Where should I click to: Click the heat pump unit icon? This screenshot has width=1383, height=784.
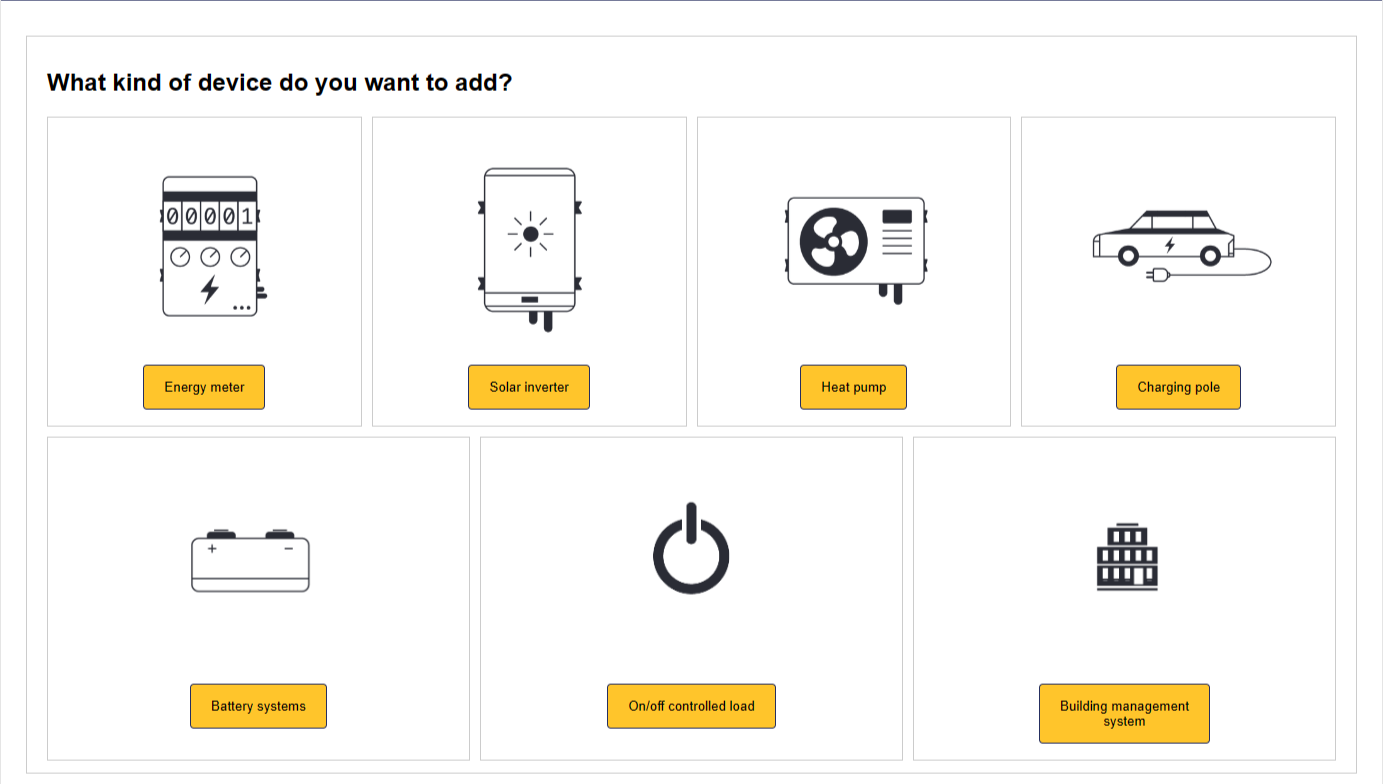click(x=855, y=243)
